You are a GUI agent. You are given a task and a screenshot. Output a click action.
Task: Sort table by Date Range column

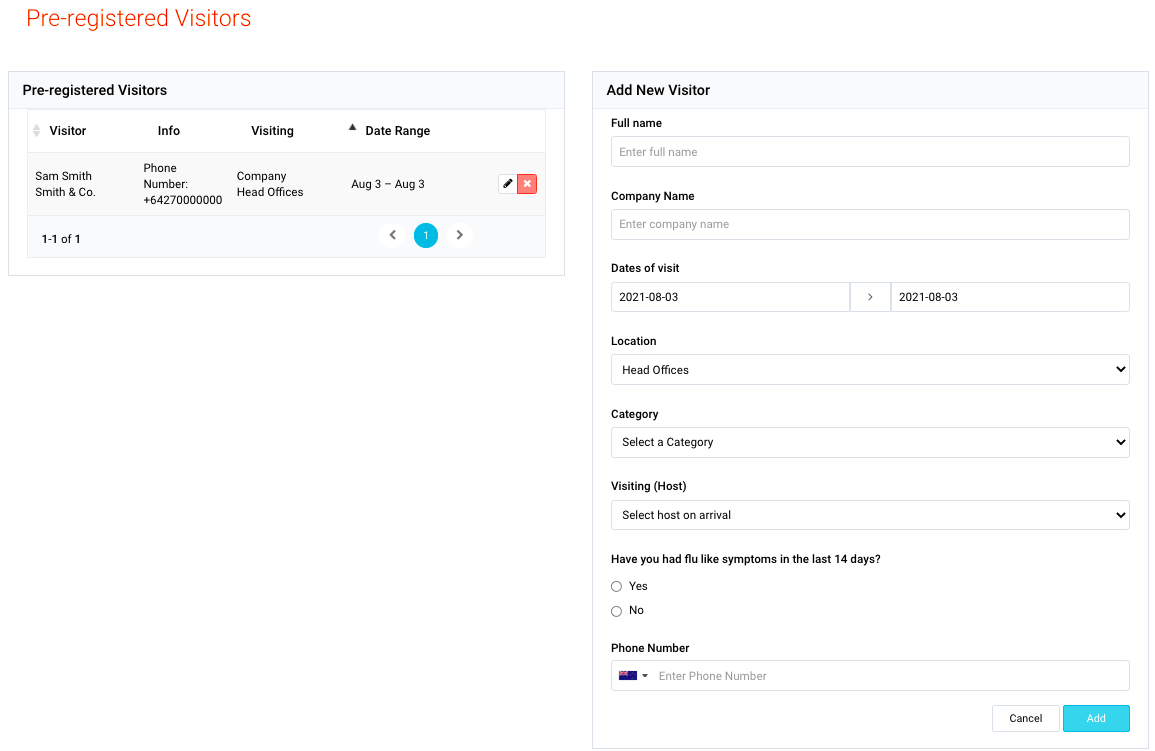point(390,130)
